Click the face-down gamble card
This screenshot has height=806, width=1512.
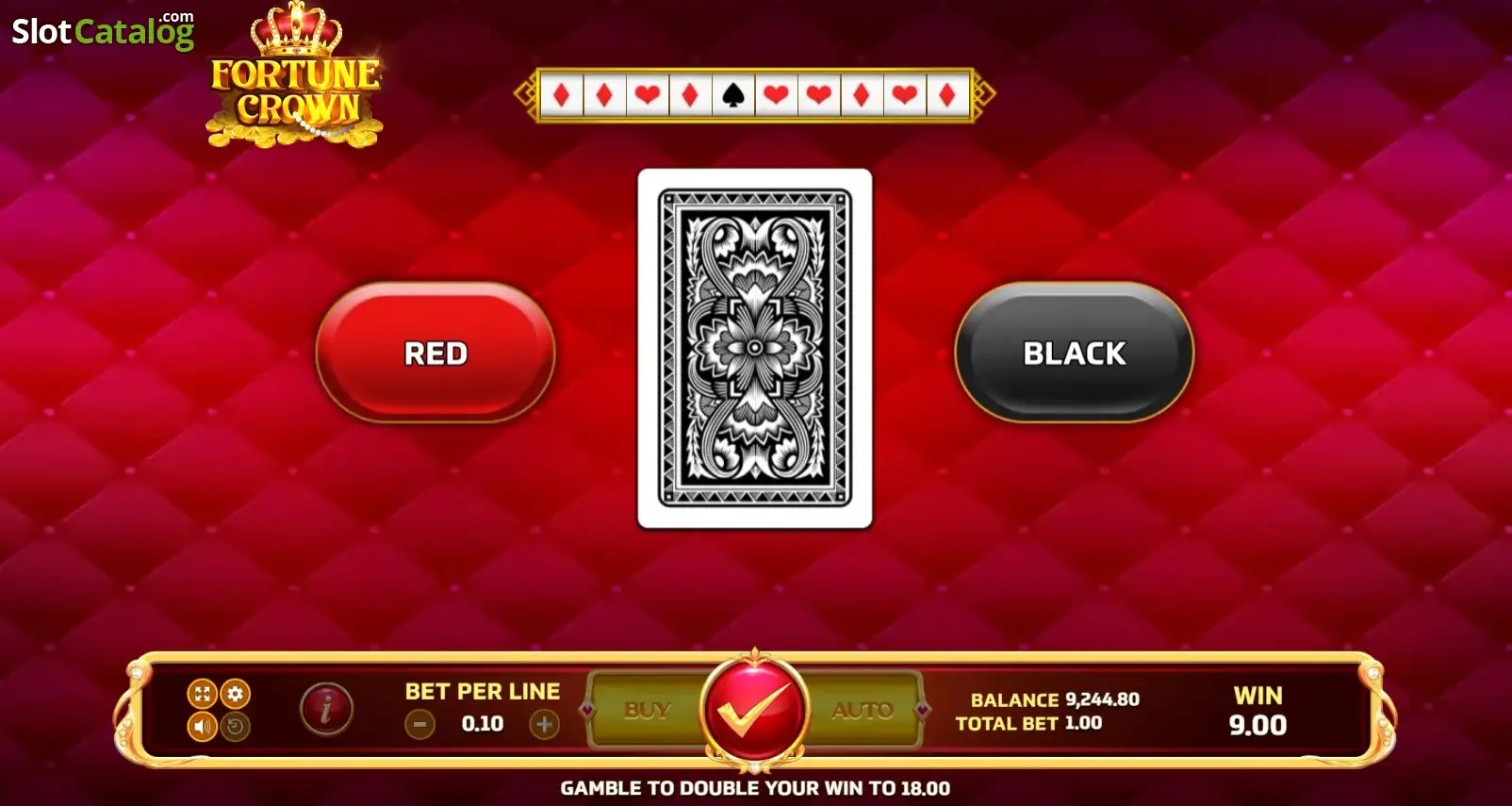coord(755,349)
